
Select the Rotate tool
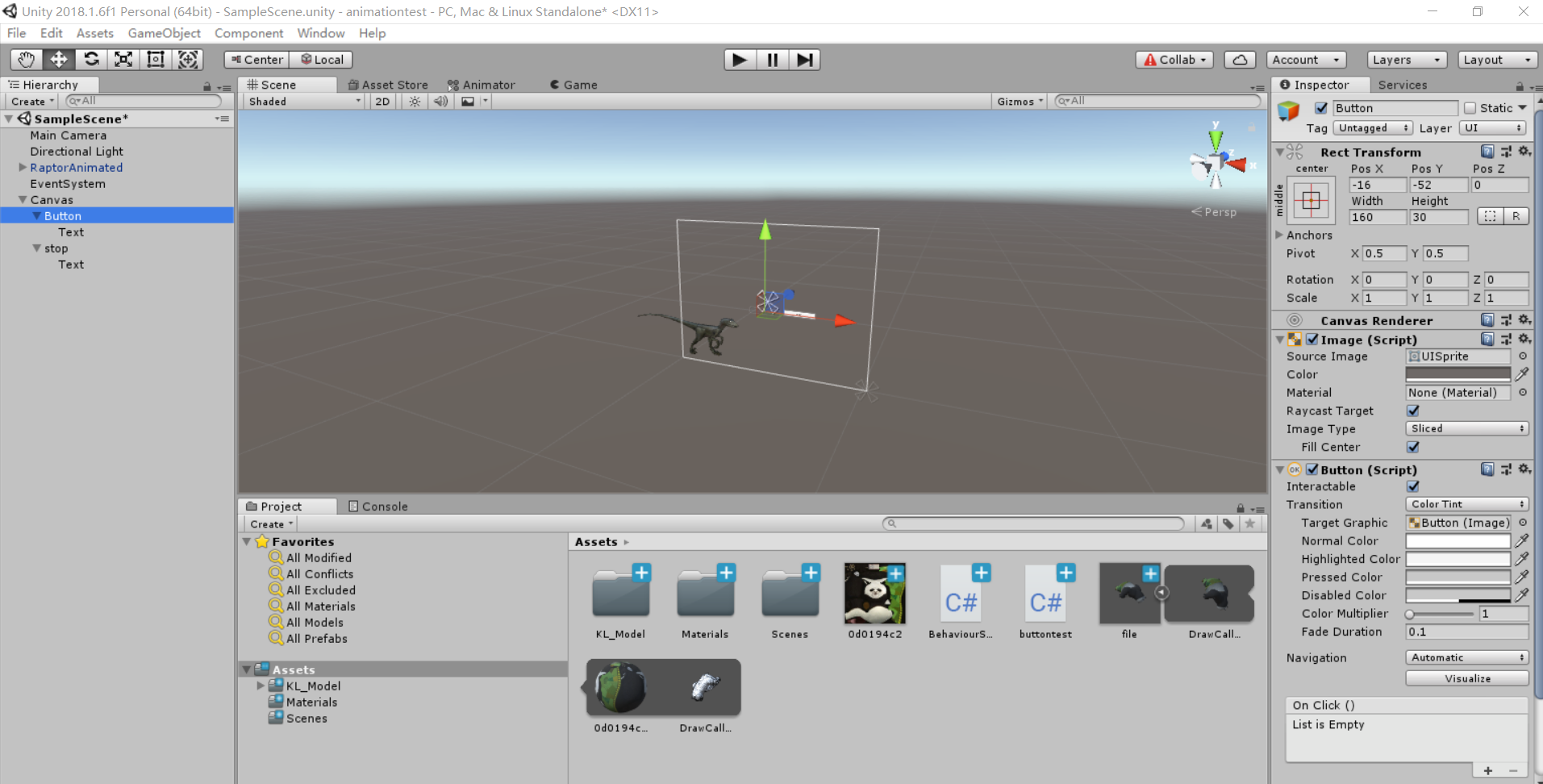click(x=91, y=59)
